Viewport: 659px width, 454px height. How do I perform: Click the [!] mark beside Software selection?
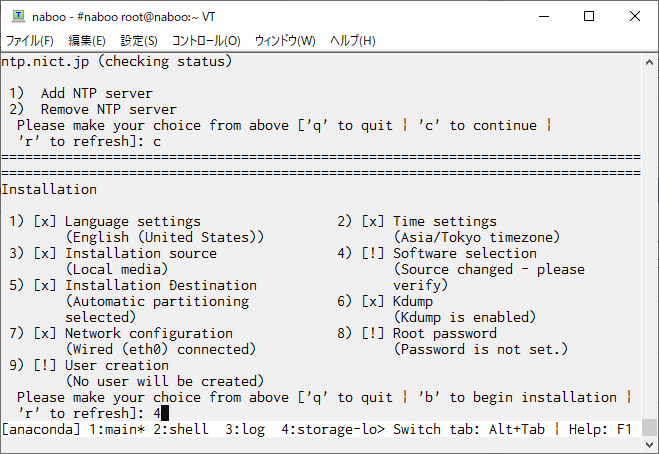coord(373,253)
